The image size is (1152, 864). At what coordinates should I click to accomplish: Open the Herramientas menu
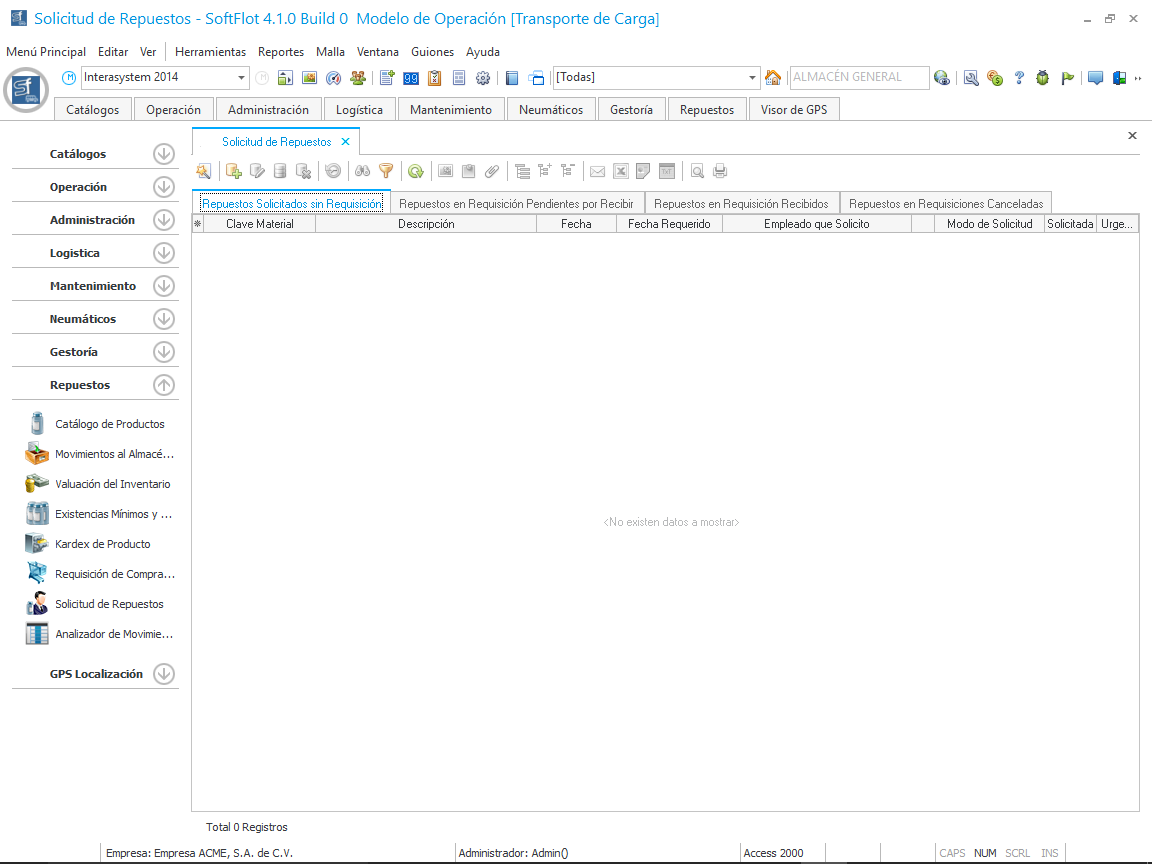[x=210, y=52]
